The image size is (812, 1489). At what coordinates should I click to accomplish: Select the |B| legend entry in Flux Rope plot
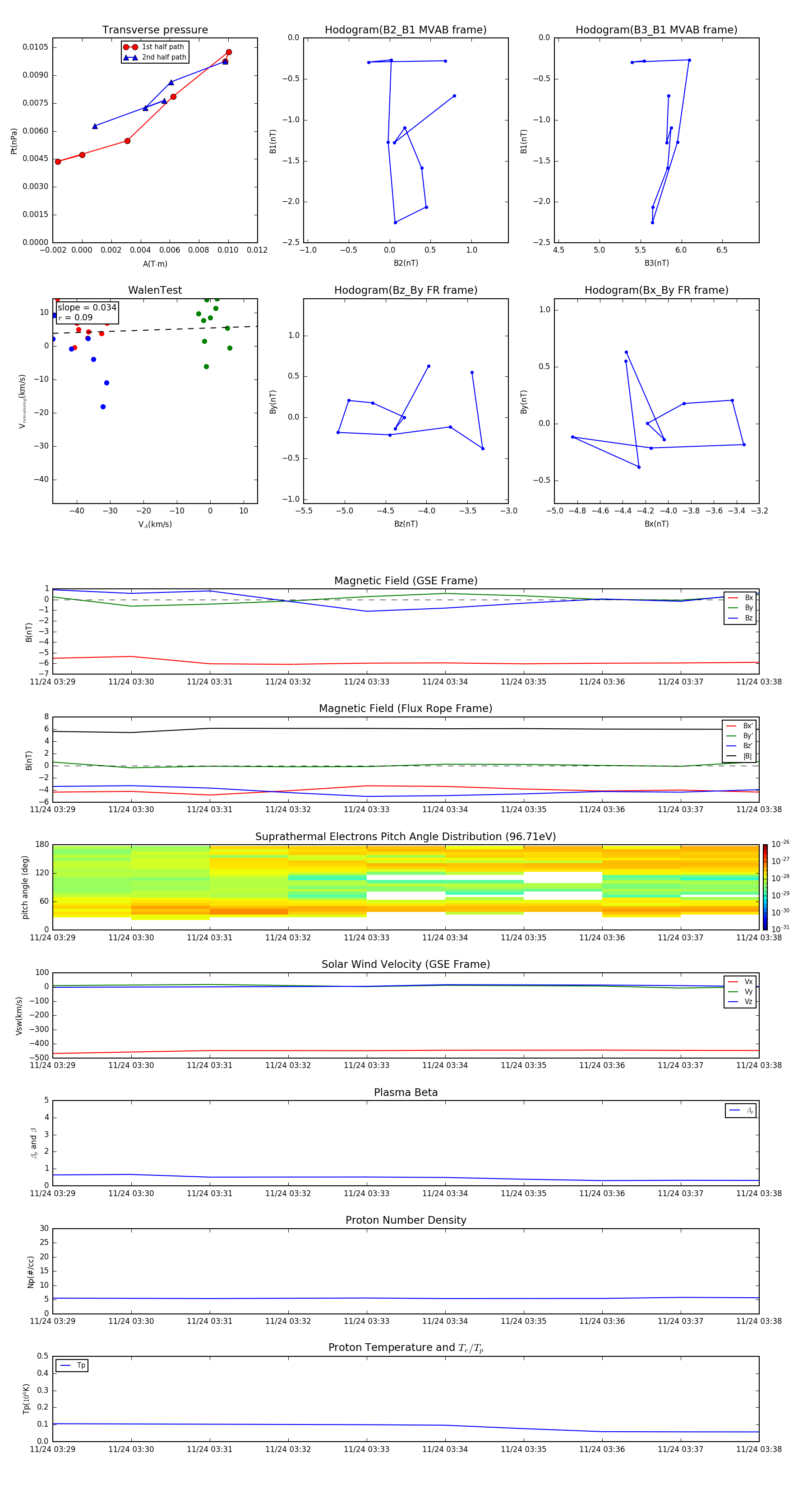click(x=739, y=756)
